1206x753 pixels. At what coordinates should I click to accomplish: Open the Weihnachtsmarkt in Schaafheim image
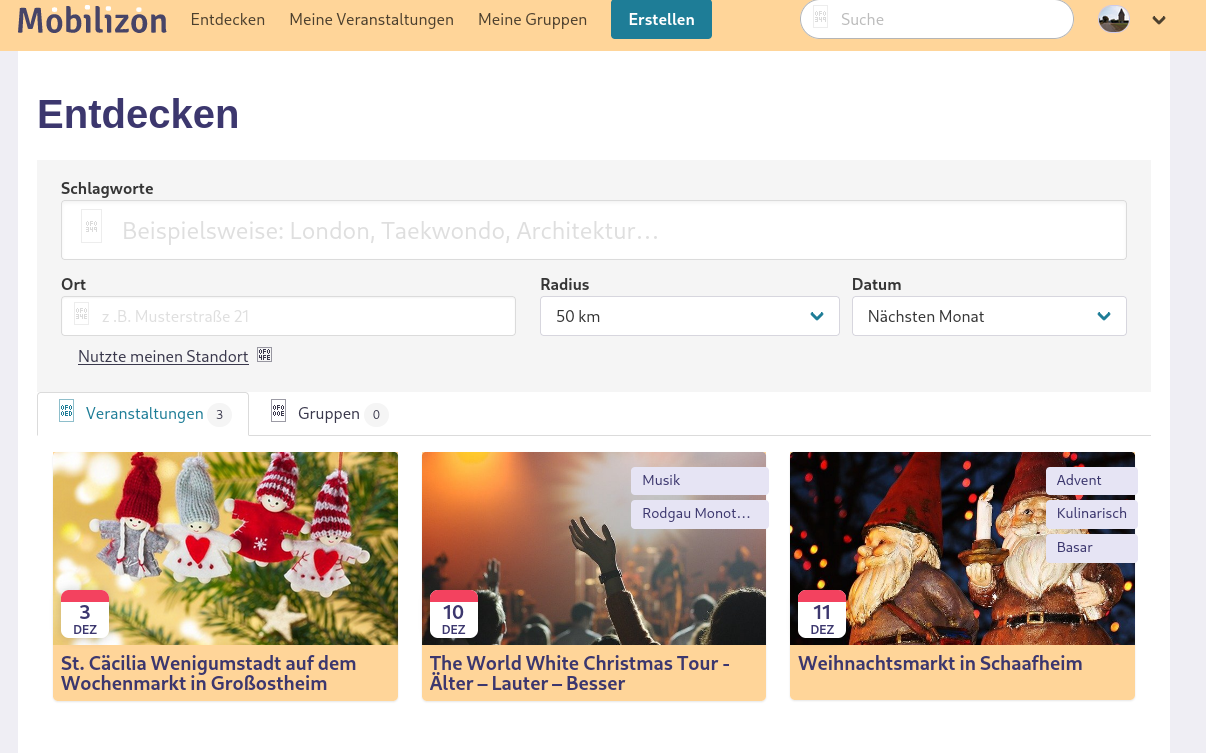[x=962, y=548]
